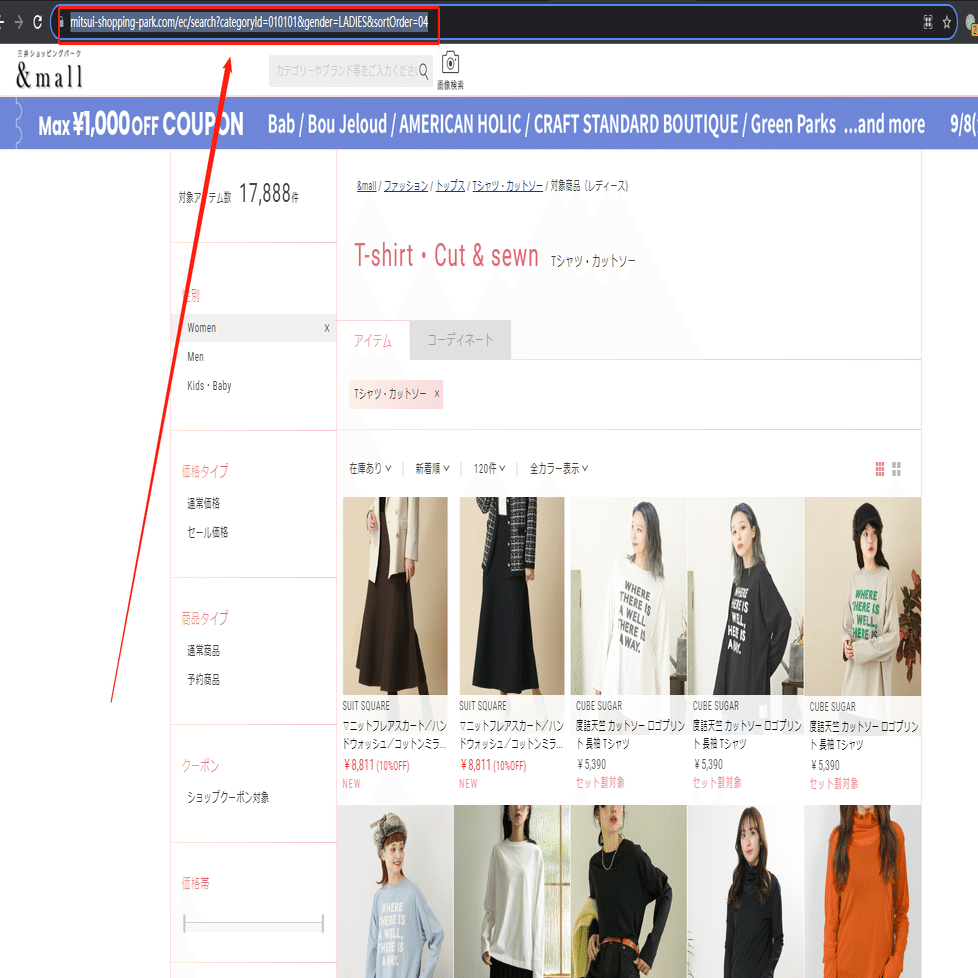Open the トップス breadcrumb link
This screenshot has width=978, height=978.
click(x=450, y=186)
